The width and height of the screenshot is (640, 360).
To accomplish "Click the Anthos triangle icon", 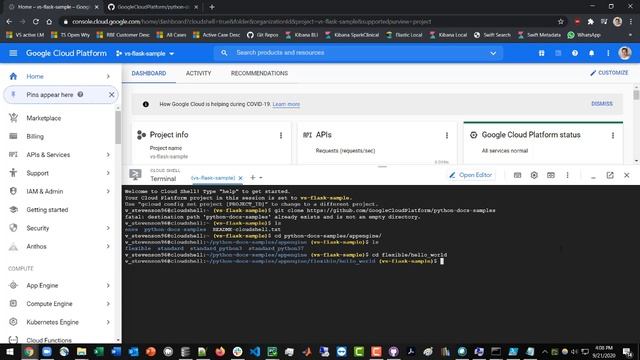I will (13, 247).
